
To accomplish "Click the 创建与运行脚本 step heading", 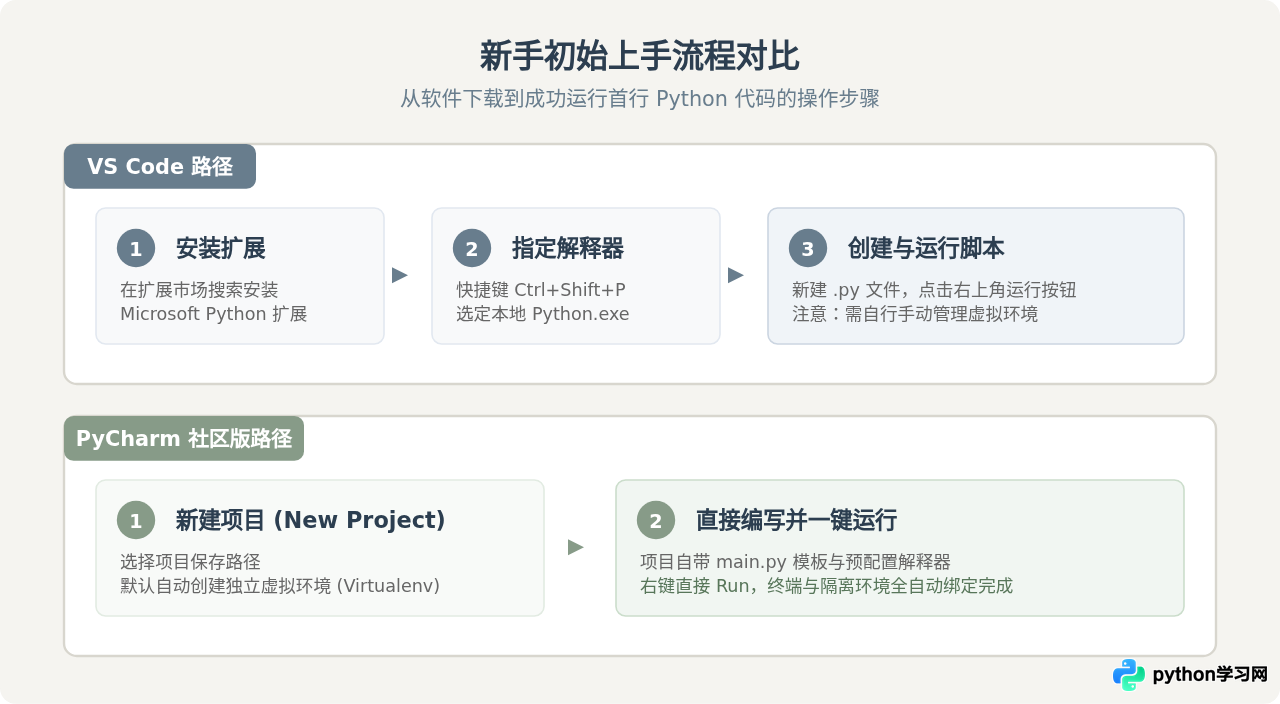I will click(926, 248).
